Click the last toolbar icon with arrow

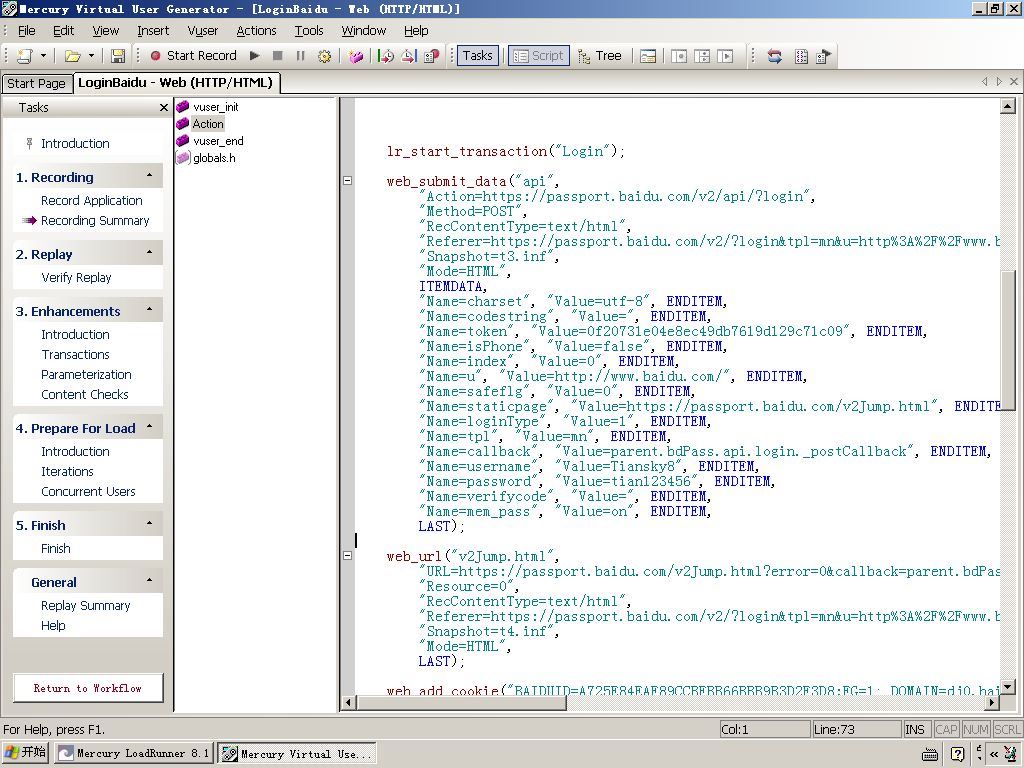(x=824, y=56)
